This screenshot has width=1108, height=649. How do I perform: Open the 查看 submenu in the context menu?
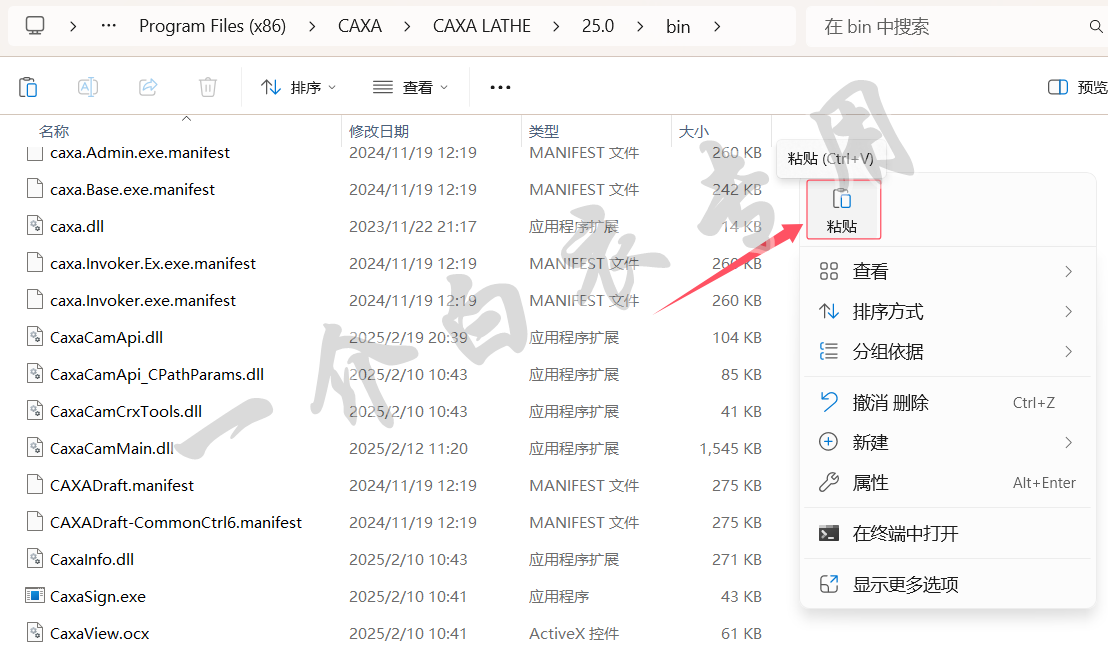948,271
